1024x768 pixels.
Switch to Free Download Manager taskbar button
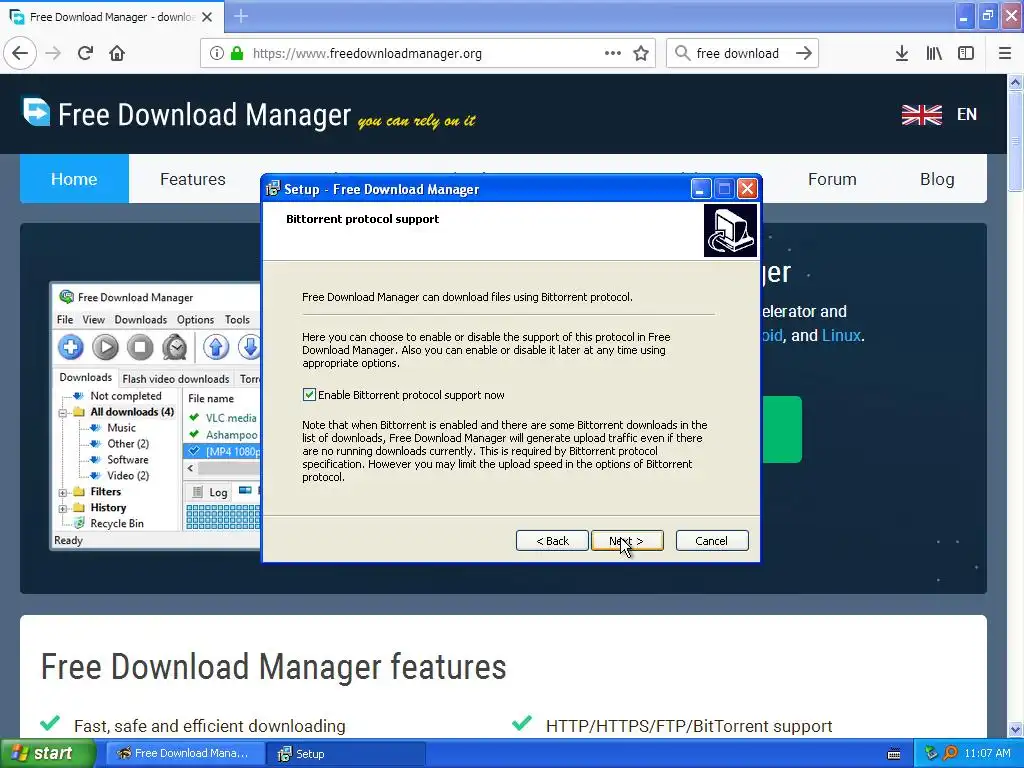(185, 754)
